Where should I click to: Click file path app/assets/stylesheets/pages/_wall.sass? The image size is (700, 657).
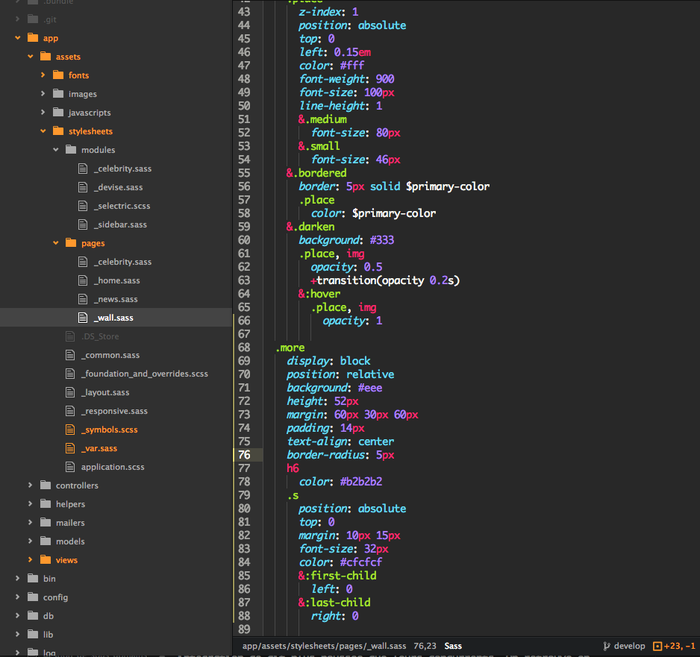pyautogui.click(x=324, y=646)
